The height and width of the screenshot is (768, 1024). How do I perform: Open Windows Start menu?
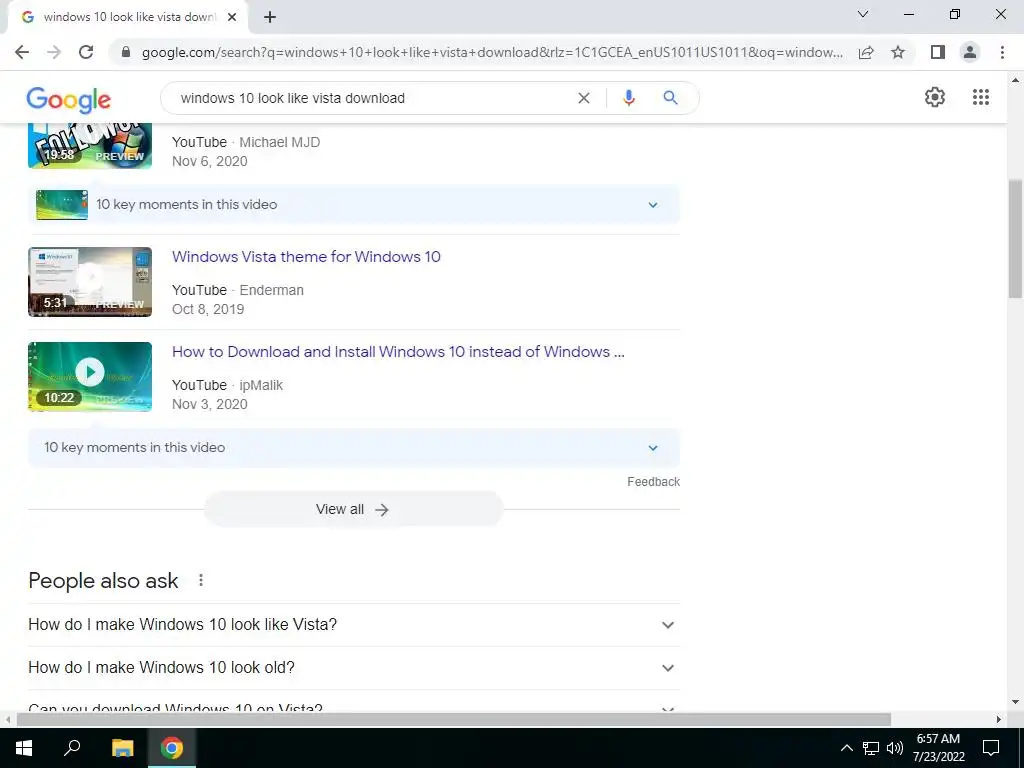point(24,748)
